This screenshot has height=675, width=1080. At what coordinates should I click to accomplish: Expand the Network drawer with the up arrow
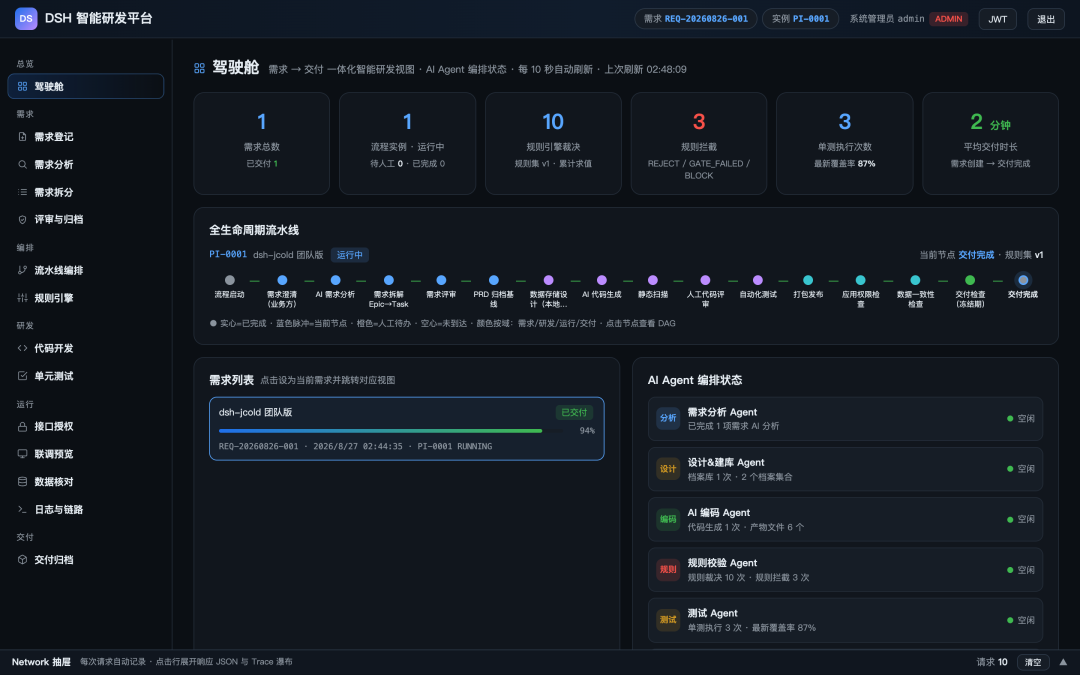click(1063, 662)
